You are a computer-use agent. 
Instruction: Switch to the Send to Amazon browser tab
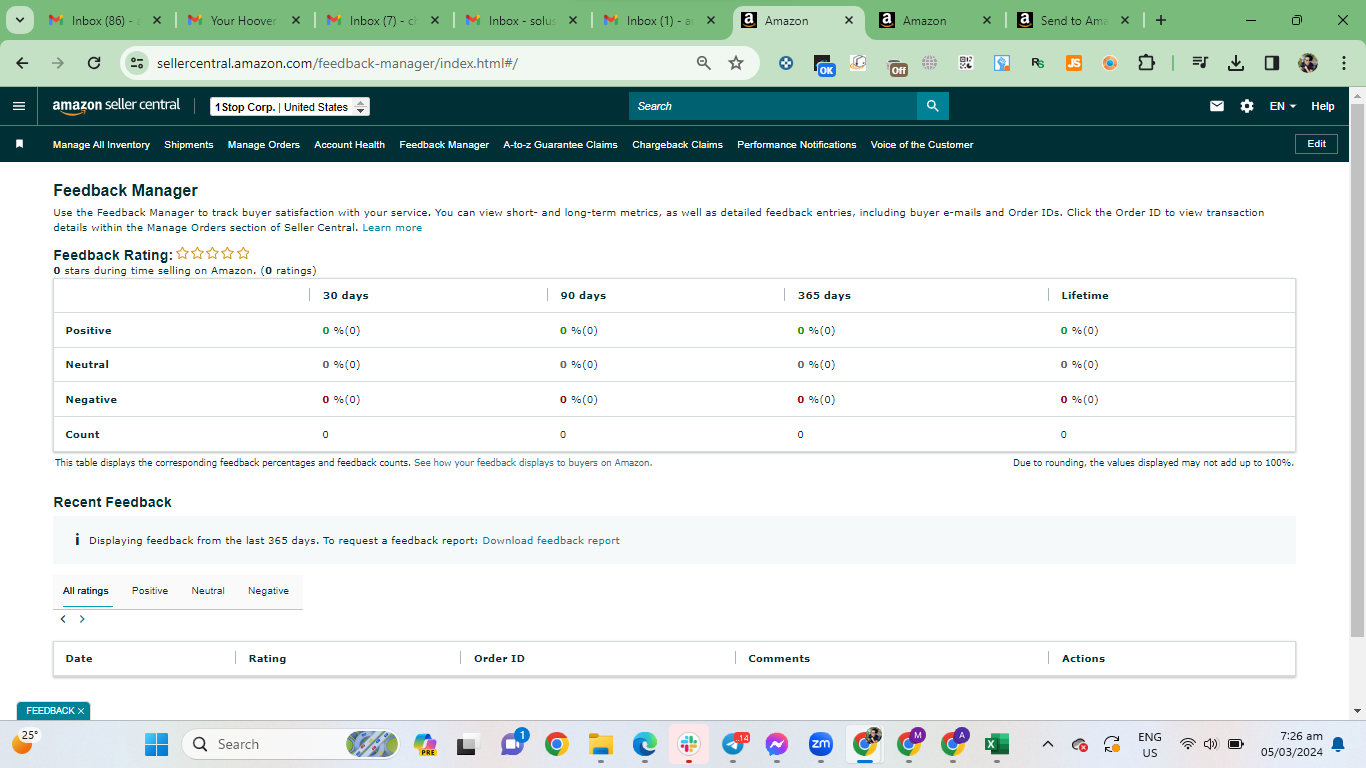pos(1074,20)
